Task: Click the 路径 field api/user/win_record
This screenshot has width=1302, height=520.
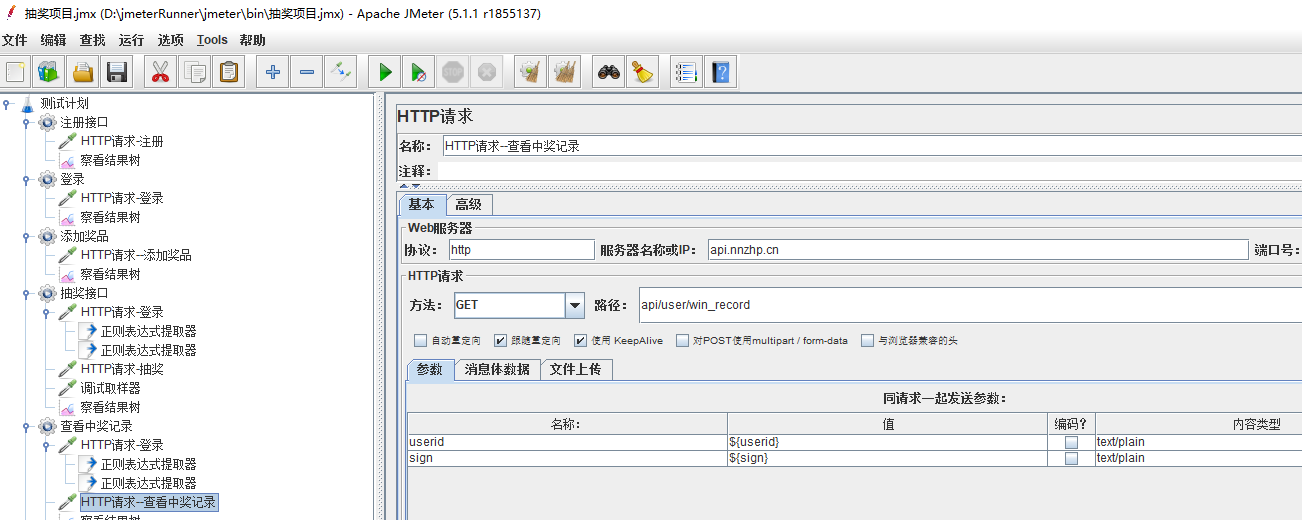Action: pyautogui.click(x=970, y=305)
